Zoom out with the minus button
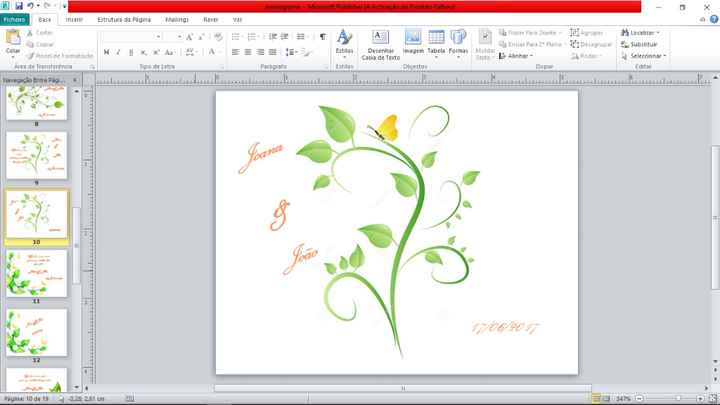720x405 pixels. point(639,399)
